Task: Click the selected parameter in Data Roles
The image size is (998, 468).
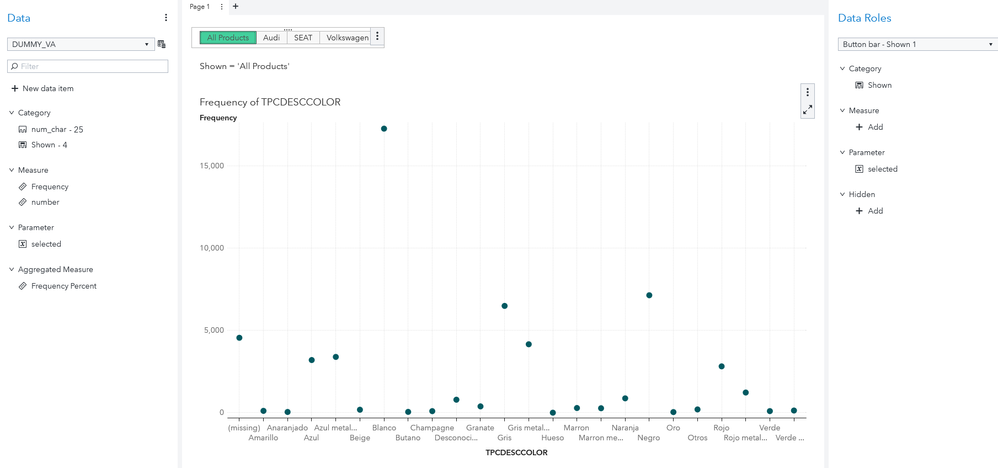Action: 876,169
